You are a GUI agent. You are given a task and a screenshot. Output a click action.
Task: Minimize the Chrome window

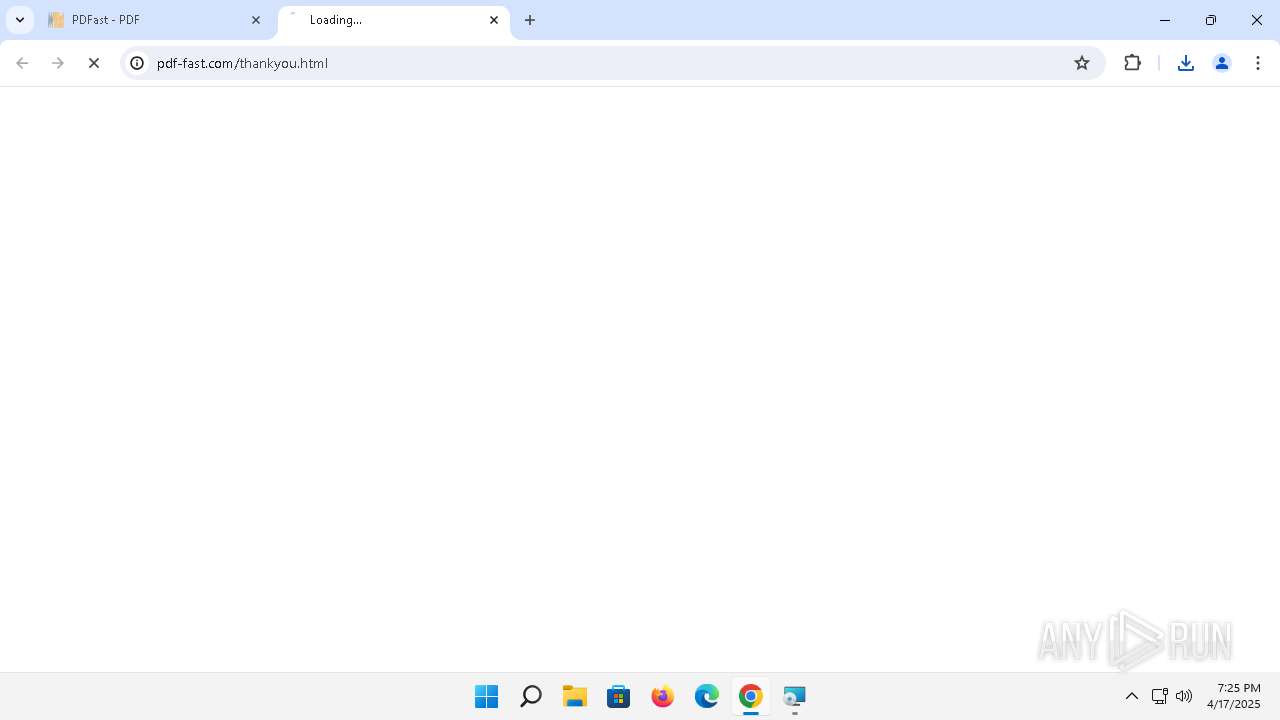[x=1165, y=20]
